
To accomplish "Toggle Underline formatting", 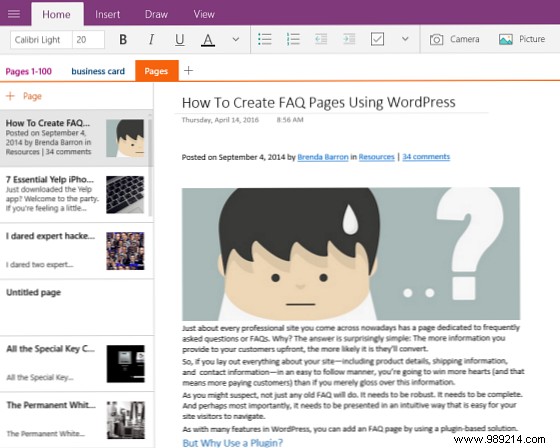I will coord(180,40).
